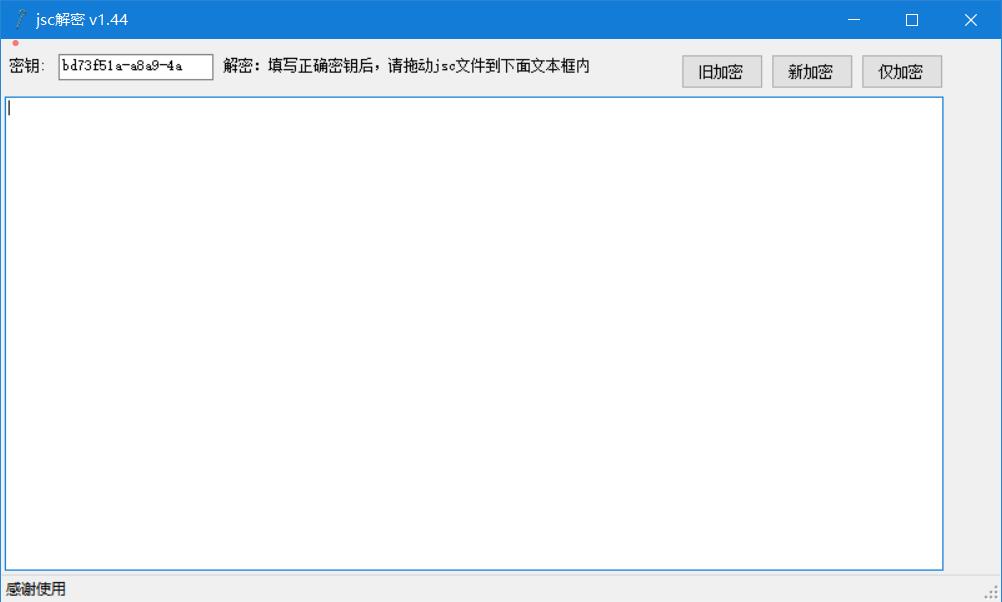Click the 新加密 button
This screenshot has width=1002, height=602.
point(812,72)
